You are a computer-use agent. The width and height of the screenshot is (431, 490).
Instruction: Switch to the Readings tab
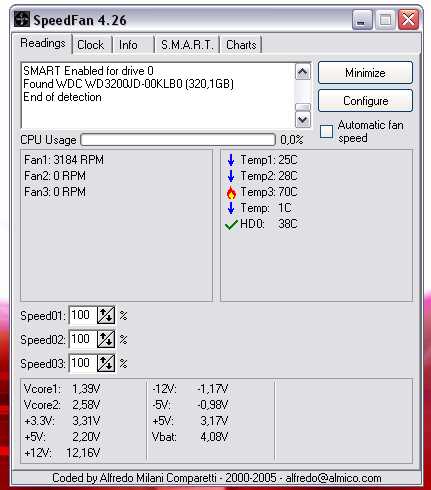click(42, 43)
